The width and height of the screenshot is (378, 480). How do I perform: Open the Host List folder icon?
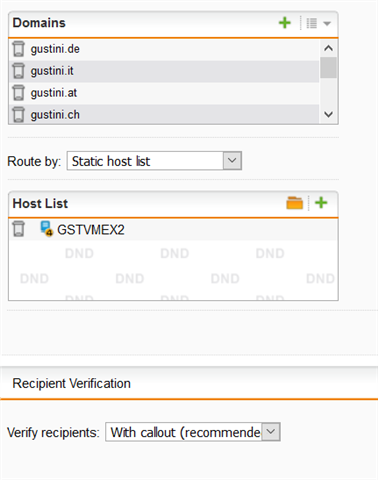point(295,203)
